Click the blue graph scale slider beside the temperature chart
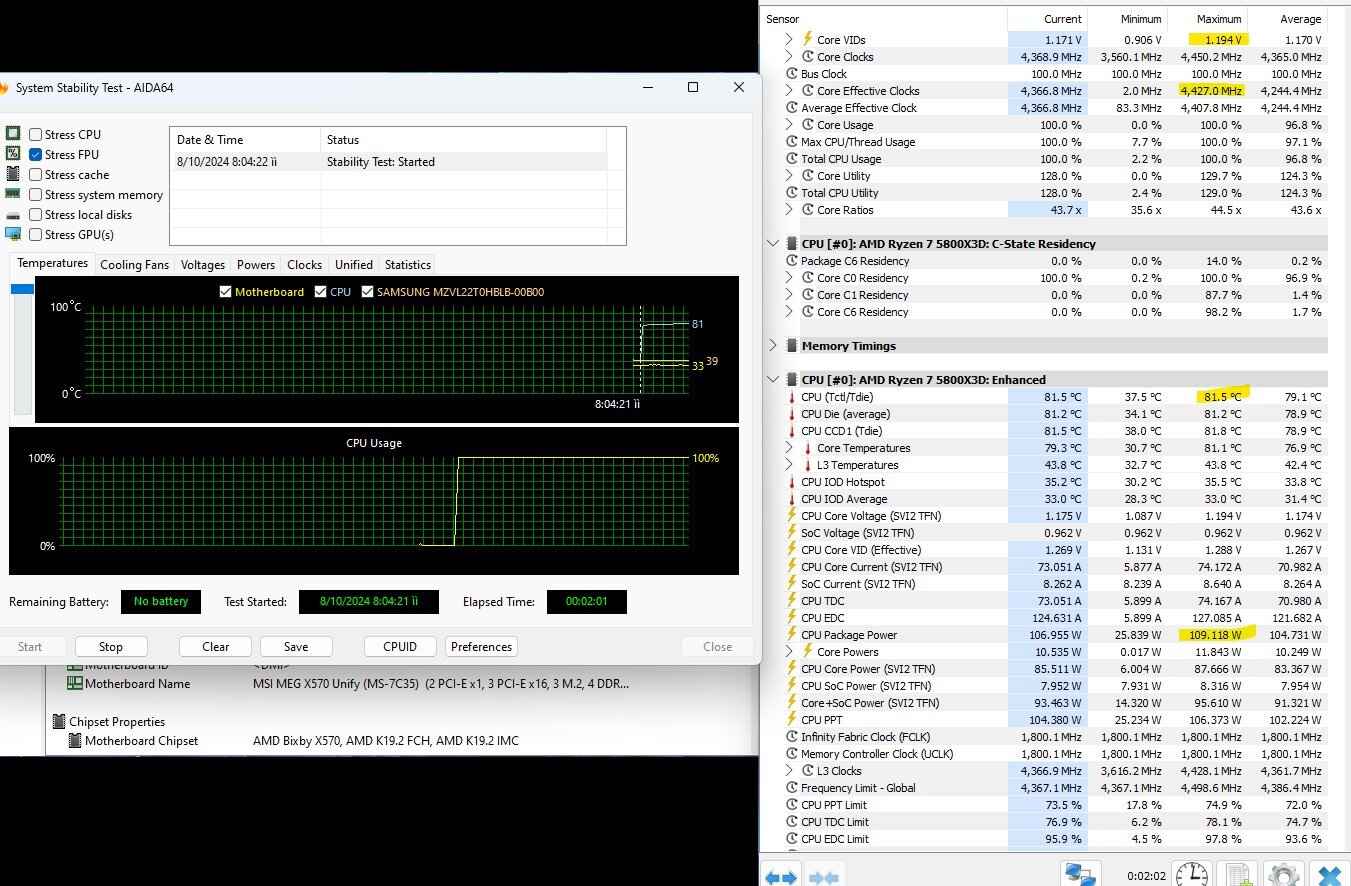Image resolution: width=1351 pixels, height=886 pixels. click(x=22, y=289)
